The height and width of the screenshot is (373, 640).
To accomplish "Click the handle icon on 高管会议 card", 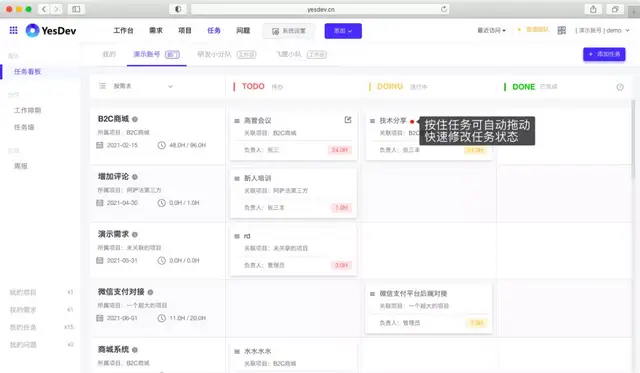I will point(237,121).
